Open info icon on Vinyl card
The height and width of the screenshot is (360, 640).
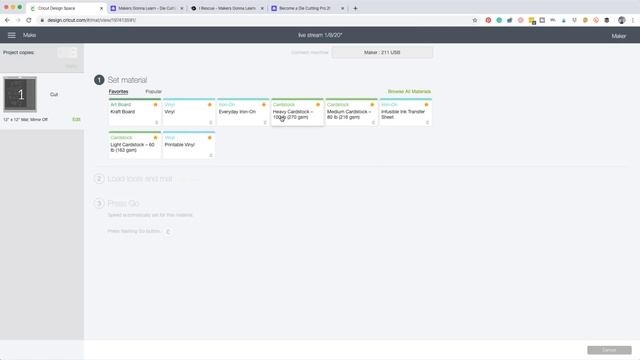click(211, 122)
